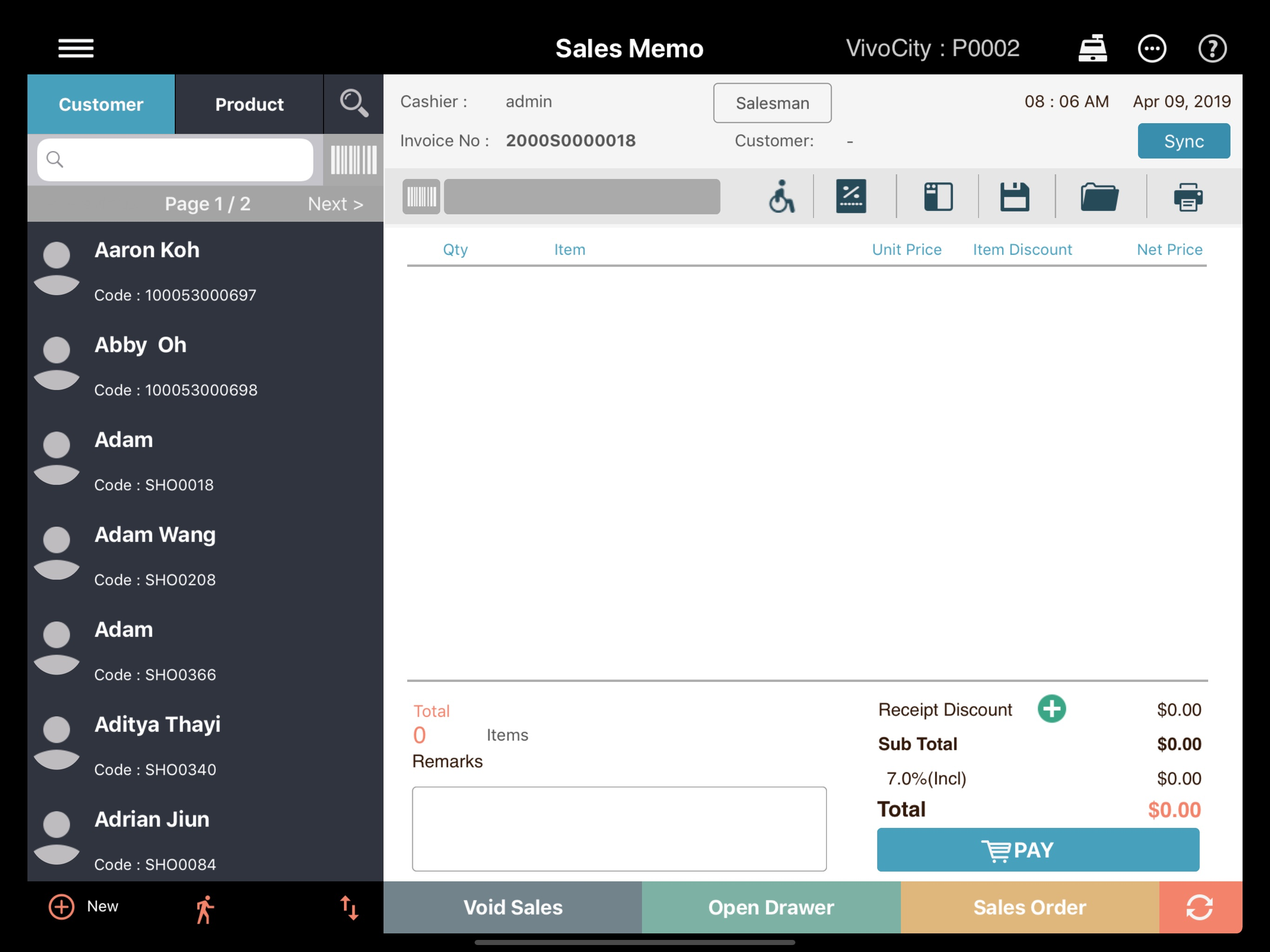
Task: Tap the customer barcode scan icon
Action: coord(354,159)
